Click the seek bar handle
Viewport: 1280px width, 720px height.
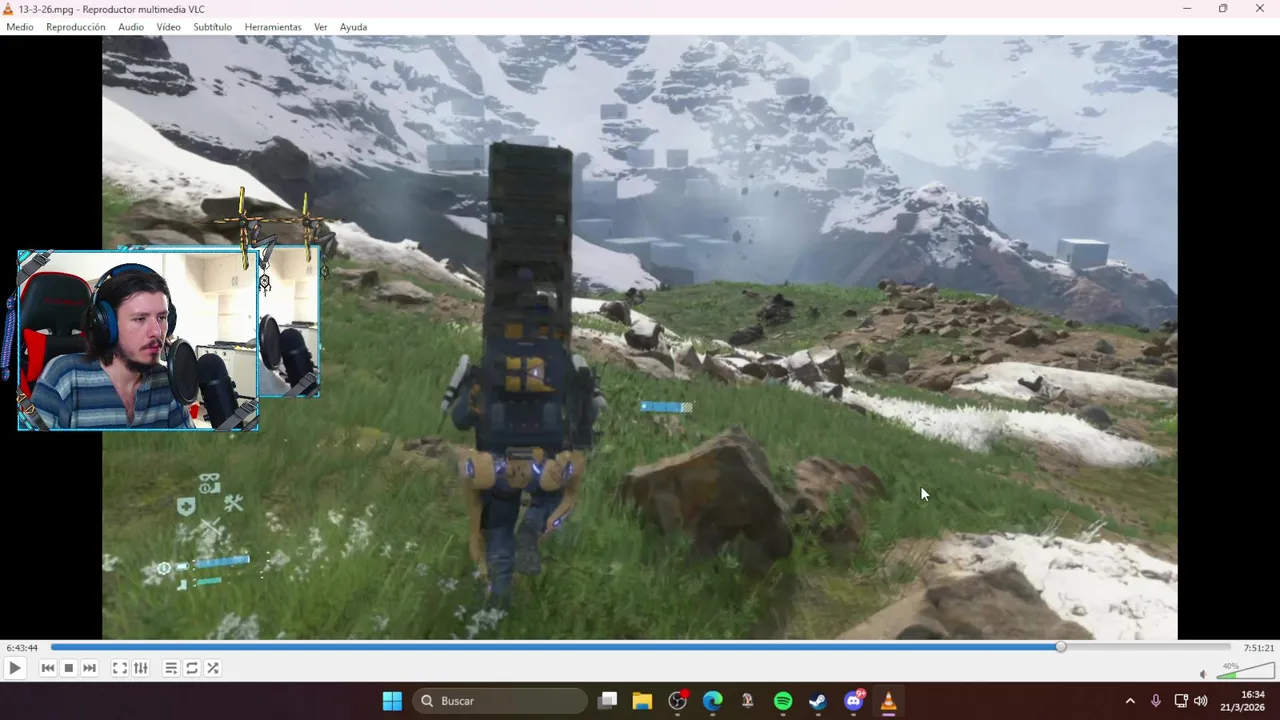(1061, 647)
